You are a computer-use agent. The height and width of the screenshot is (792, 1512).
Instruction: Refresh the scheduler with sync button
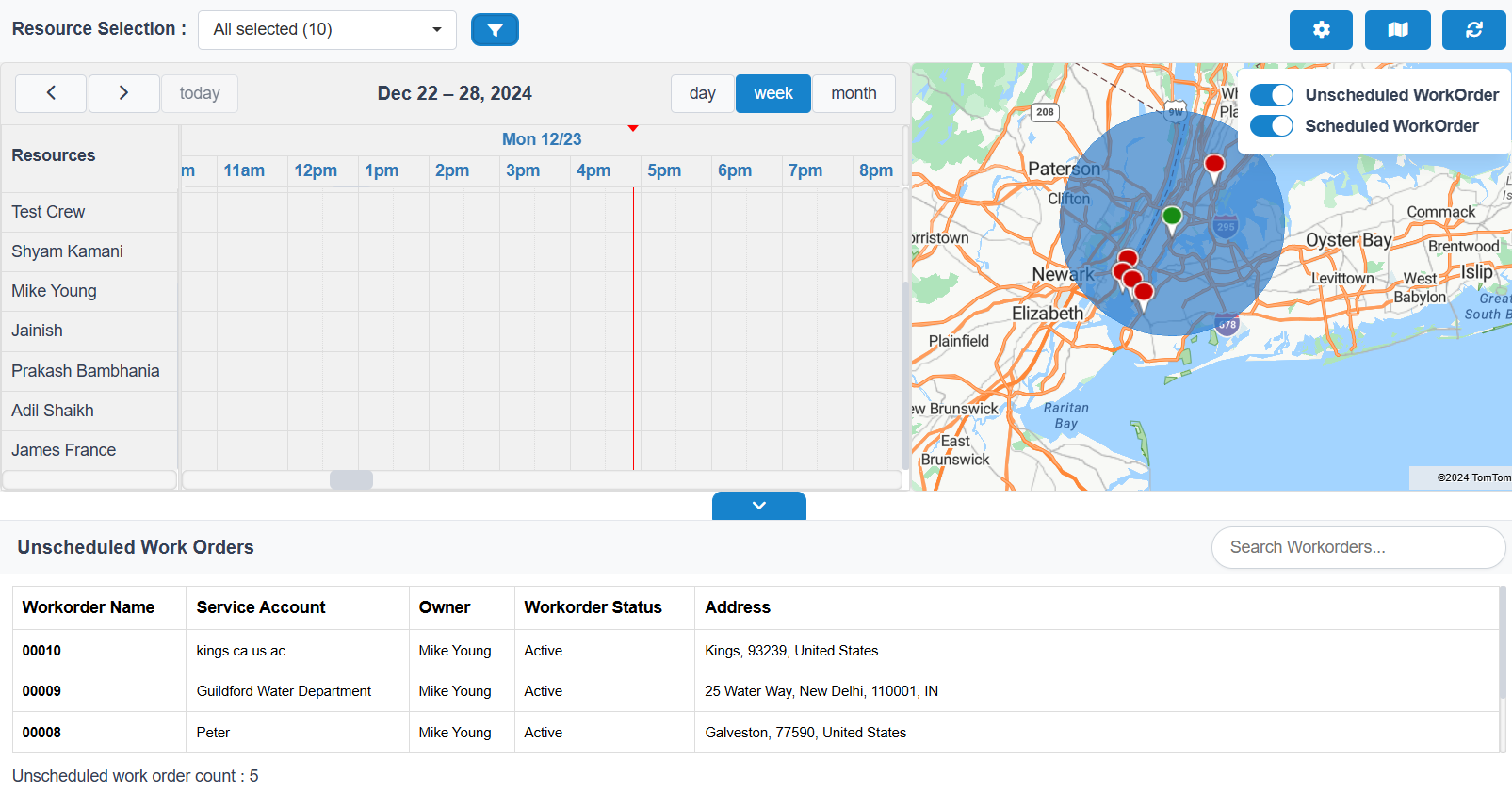click(1474, 30)
